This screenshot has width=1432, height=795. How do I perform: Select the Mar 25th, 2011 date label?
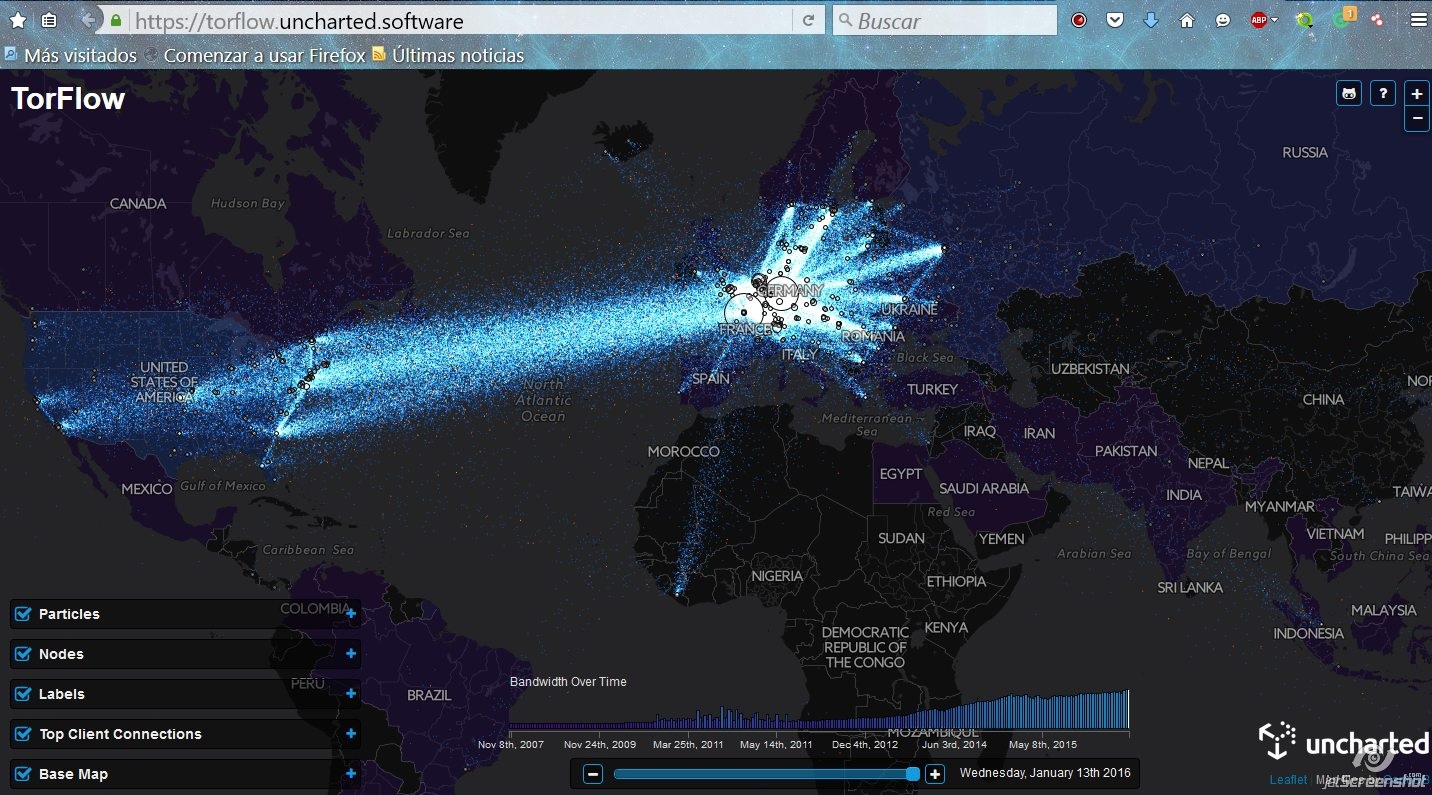(x=688, y=744)
